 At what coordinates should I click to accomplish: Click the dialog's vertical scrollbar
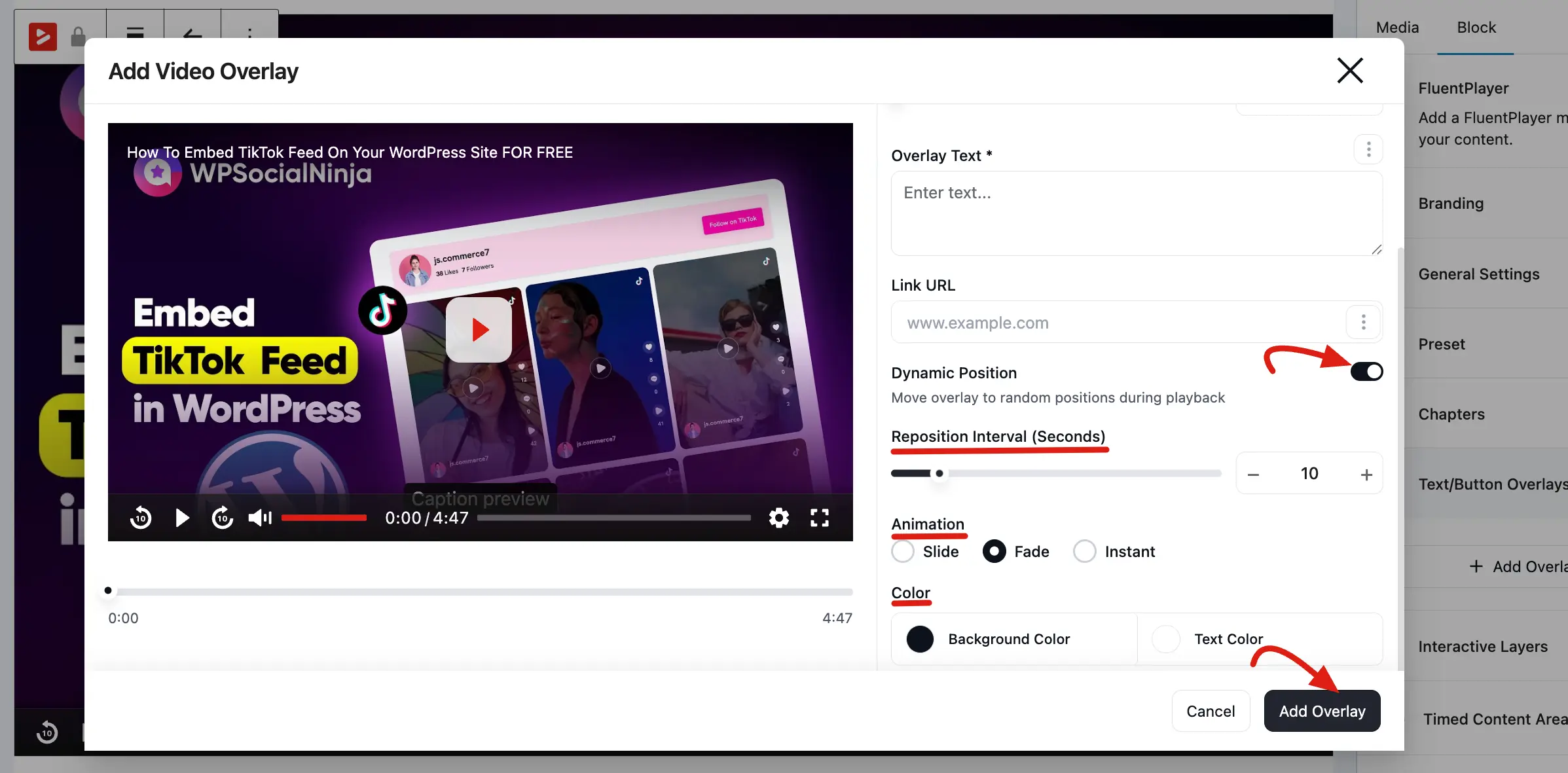[x=1400, y=458]
